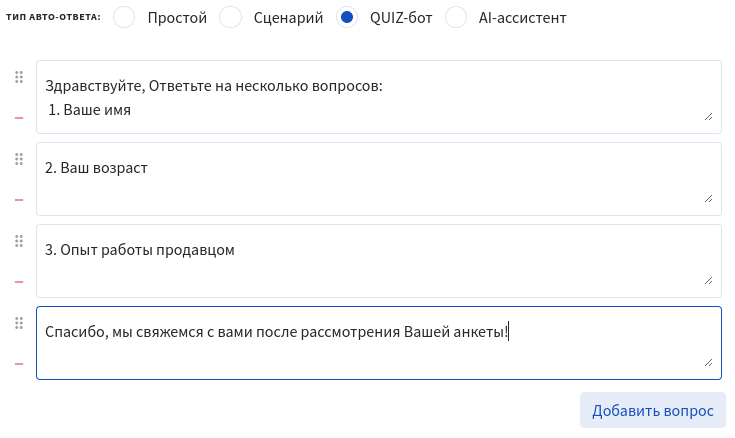Remove the first greeting question with minus icon
Image resolution: width=735 pixels, height=438 pixels.
point(19,118)
